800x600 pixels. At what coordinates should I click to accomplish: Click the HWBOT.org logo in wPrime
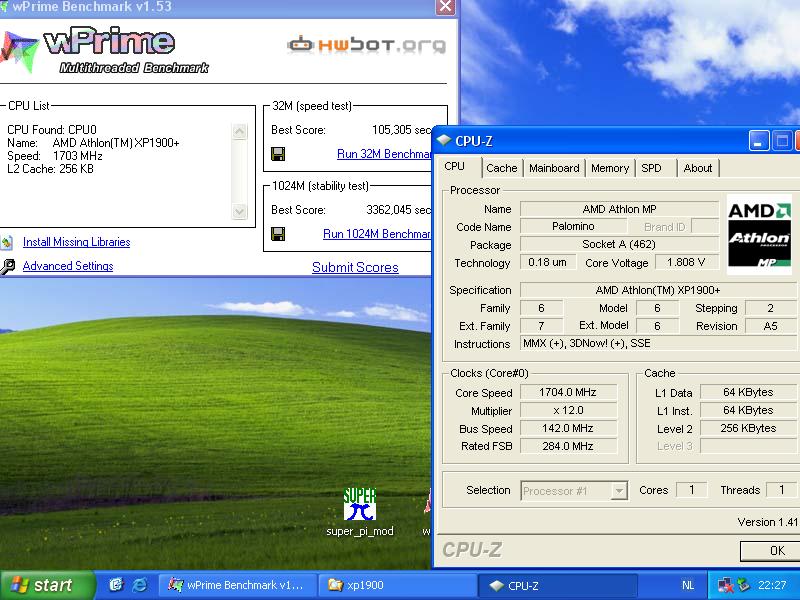coord(366,45)
